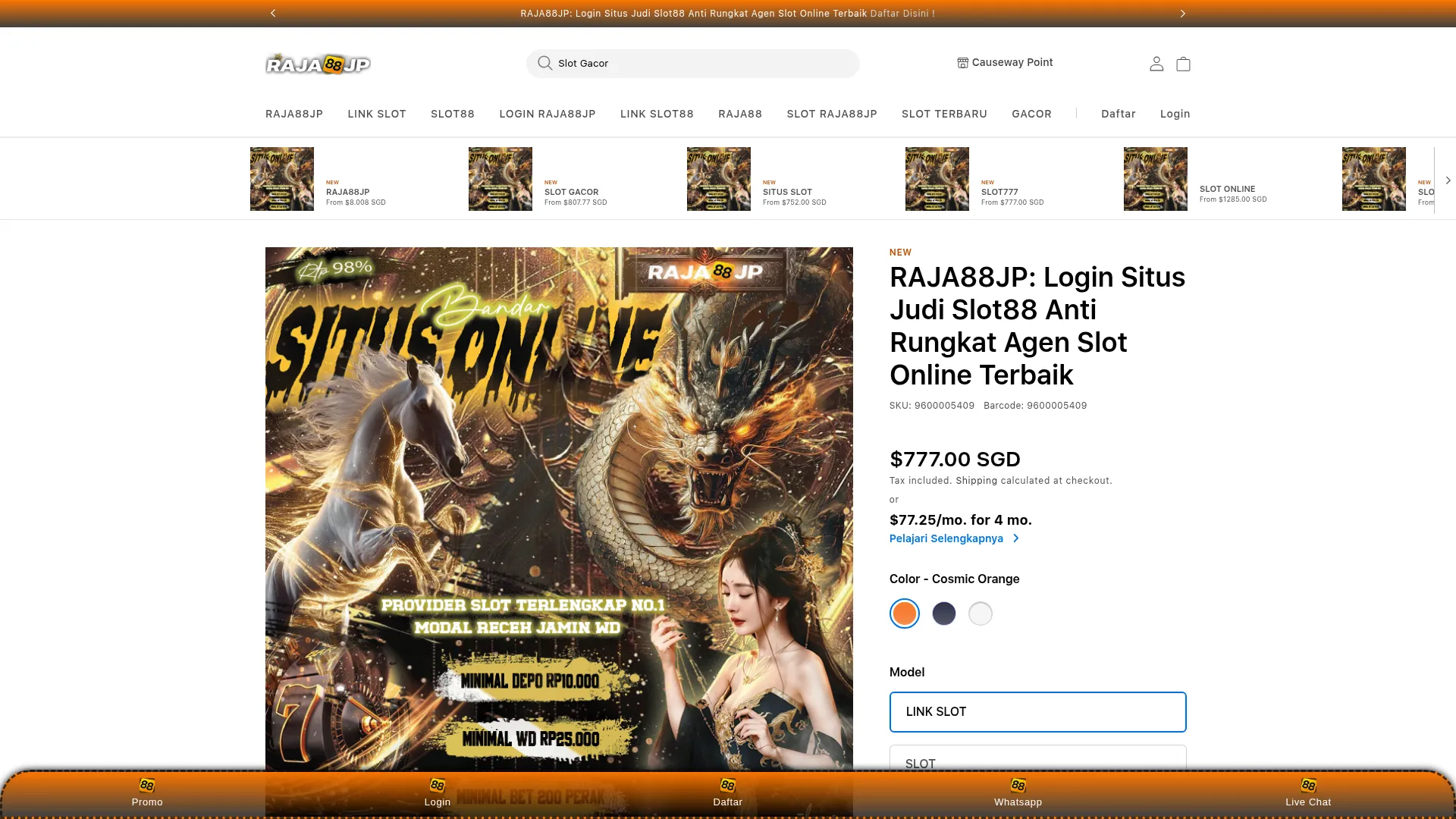The width and height of the screenshot is (1456, 819).
Task: Open SLOT88 menu item
Action: pos(453,114)
